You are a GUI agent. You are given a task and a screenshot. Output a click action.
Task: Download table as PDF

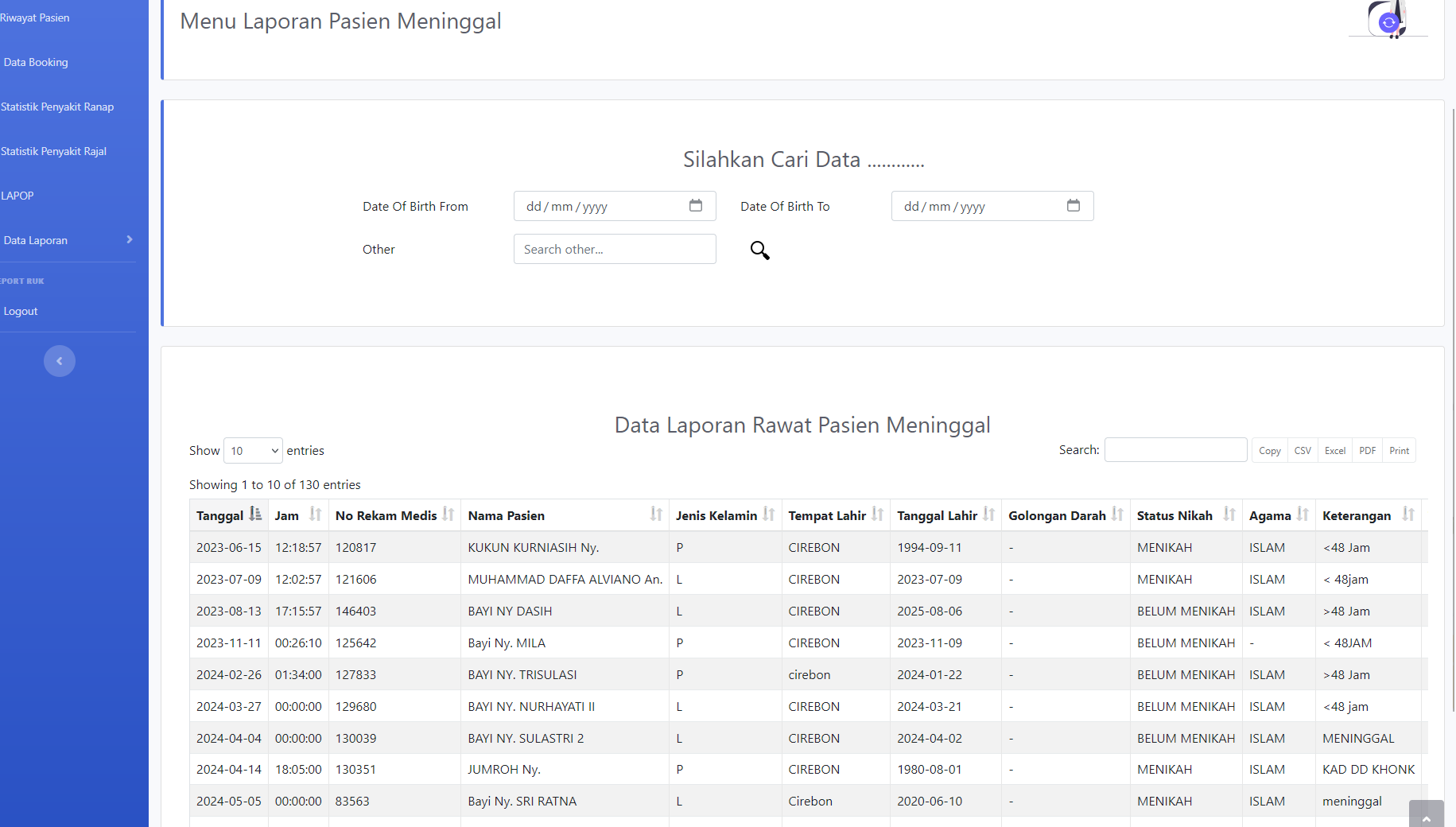pos(1367,451)
